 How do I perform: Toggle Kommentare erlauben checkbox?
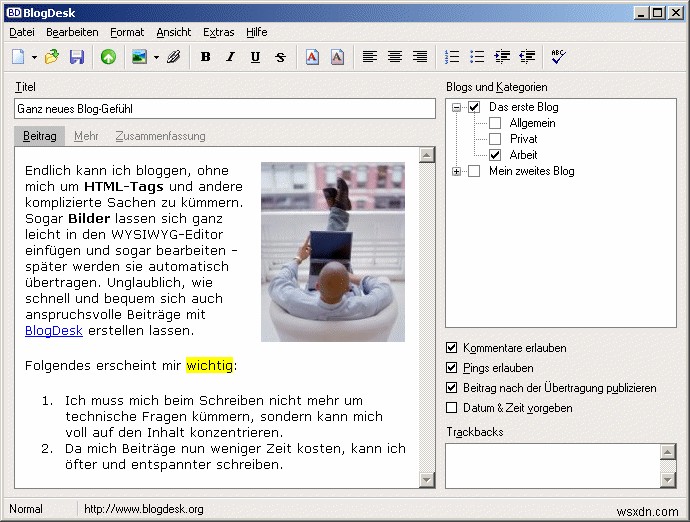(451, 348)
